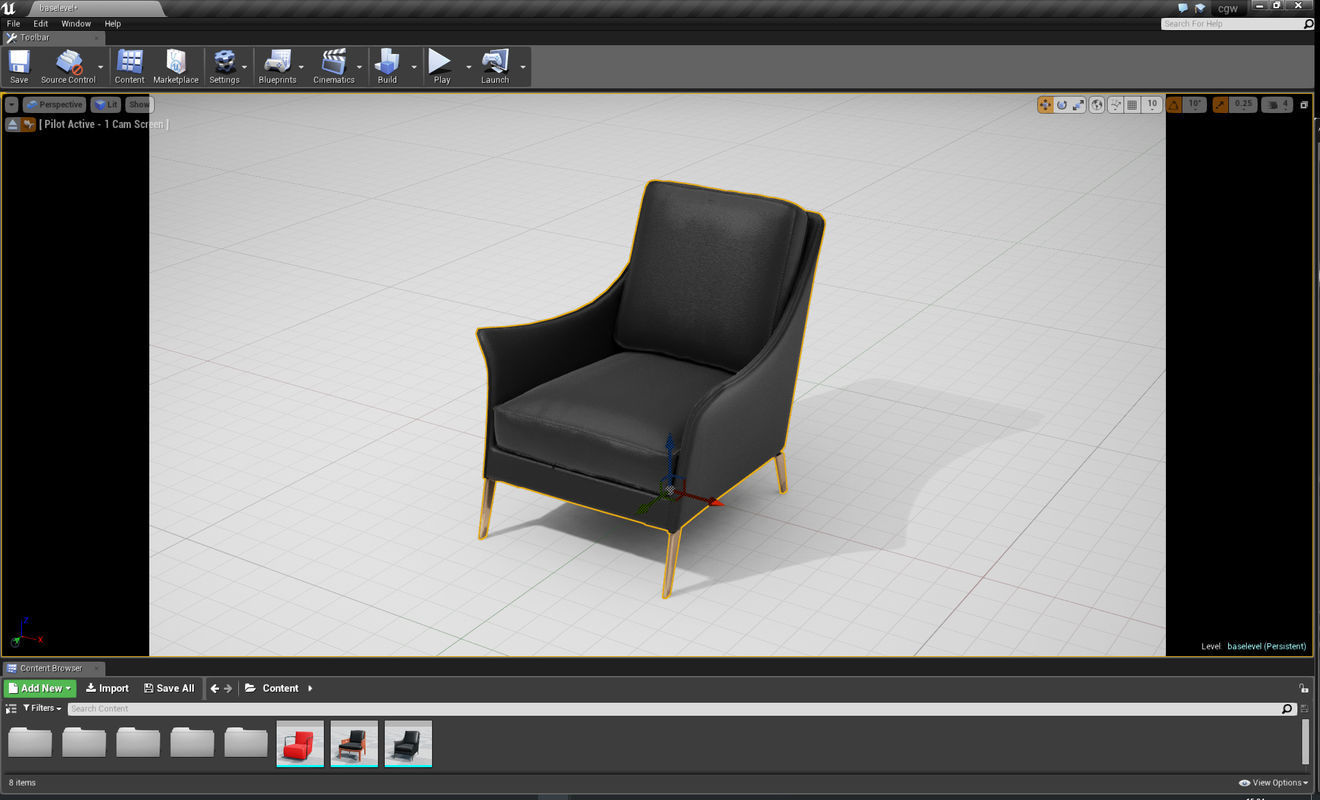This screenshot has width=1320, height=800.
Task: Open the Content browser toolbar icon
Action: (129, 65)
